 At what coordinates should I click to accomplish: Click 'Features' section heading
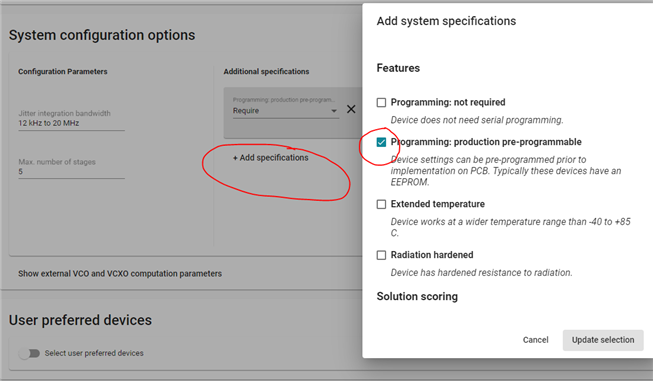pyautogui.click(x=398, y=68)
